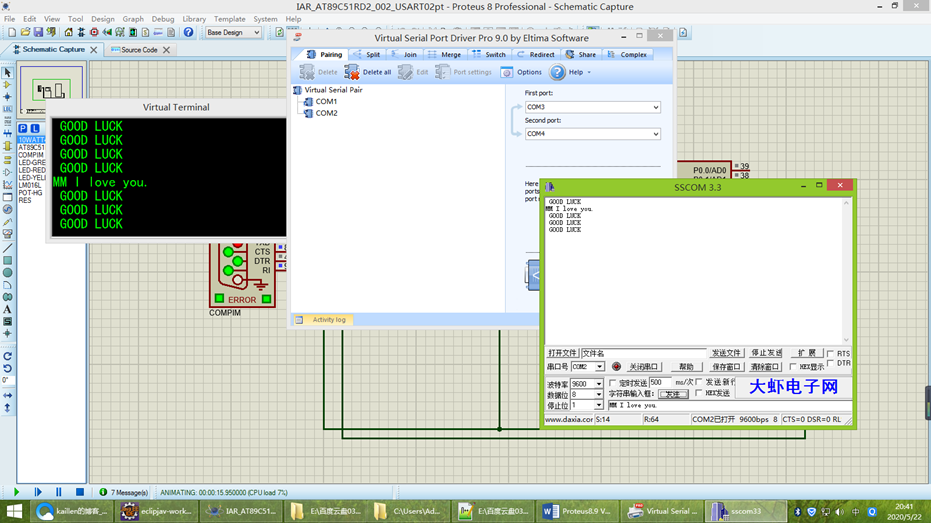Toggle the DTR checkbox in SSCOM
The width and height of the screenshot is (931, 523).
(x=830, y=363)
